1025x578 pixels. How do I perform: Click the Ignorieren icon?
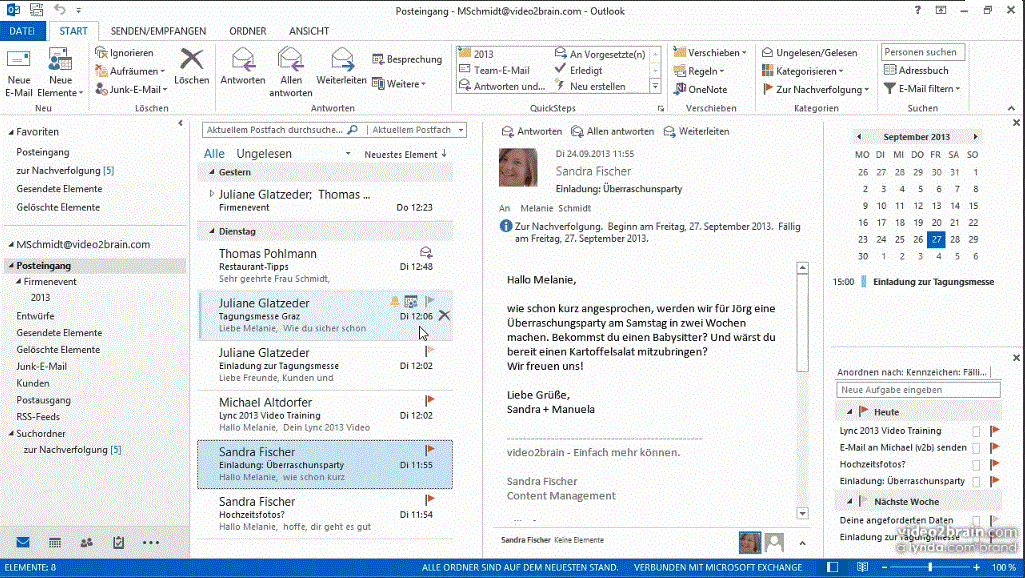[x=101, y=52]
